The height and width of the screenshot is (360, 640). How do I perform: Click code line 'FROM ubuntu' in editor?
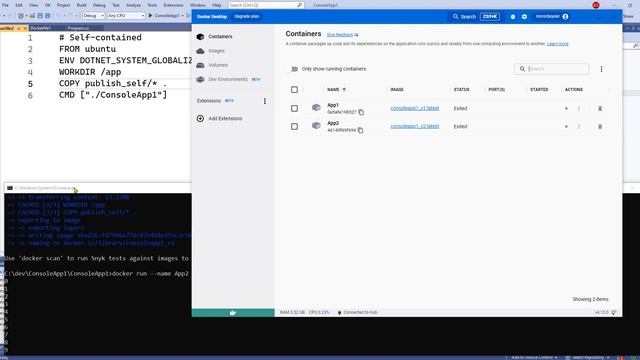click(x=87, y=49)
